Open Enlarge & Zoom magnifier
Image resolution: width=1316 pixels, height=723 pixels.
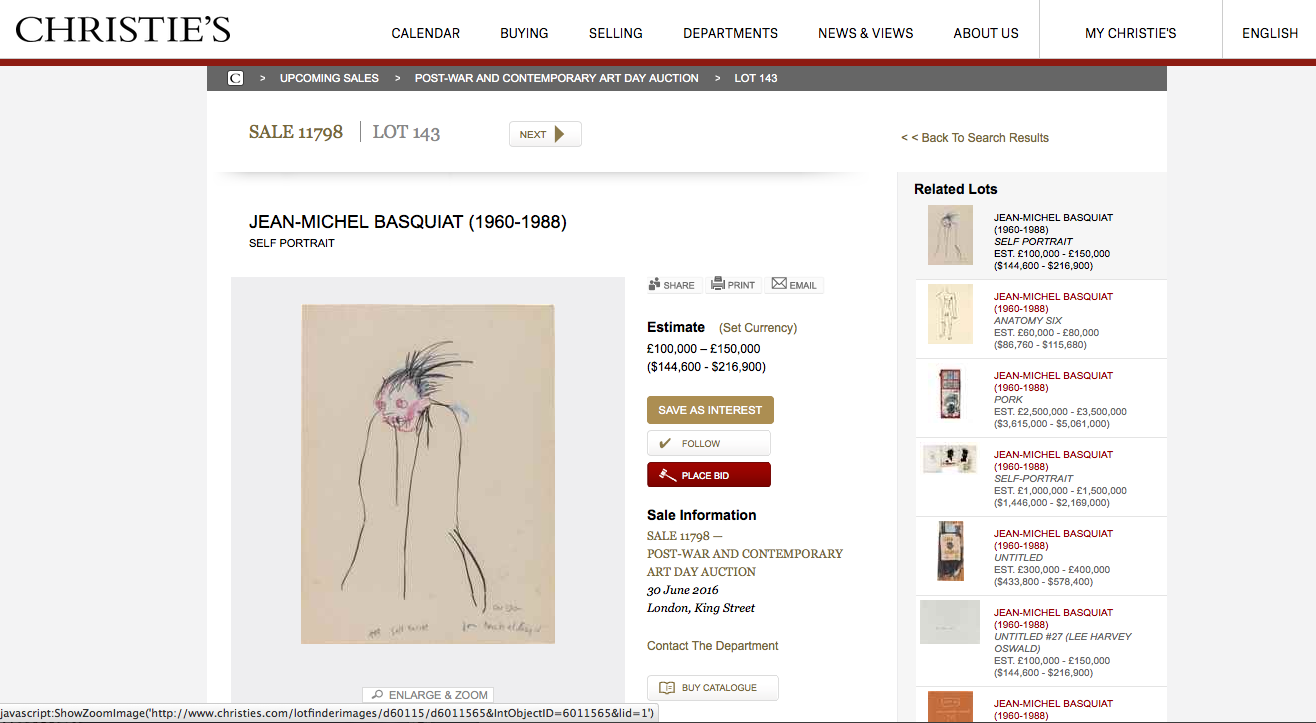[428, 694]
